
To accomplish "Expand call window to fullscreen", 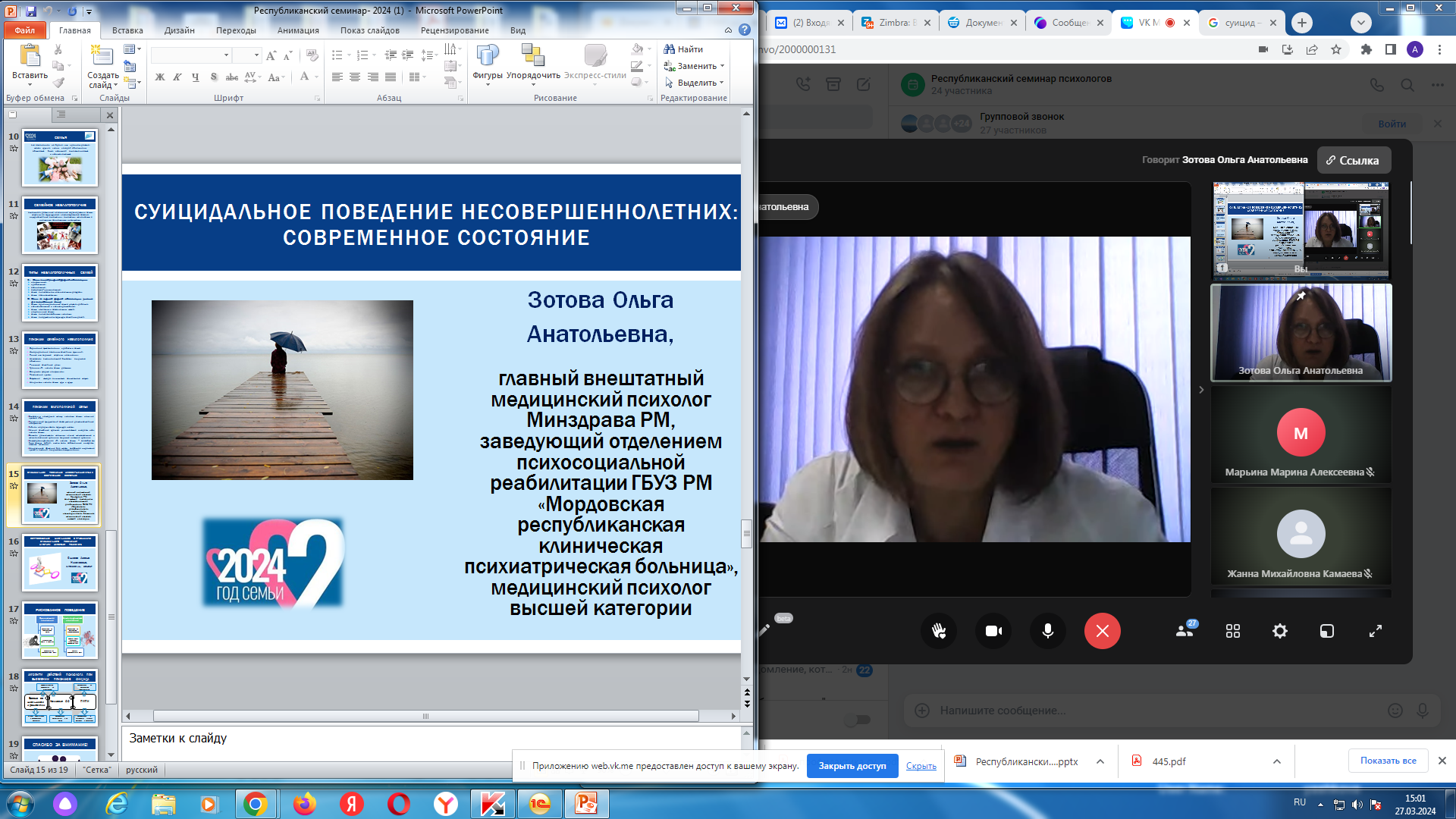I will tap(1376, 631).
